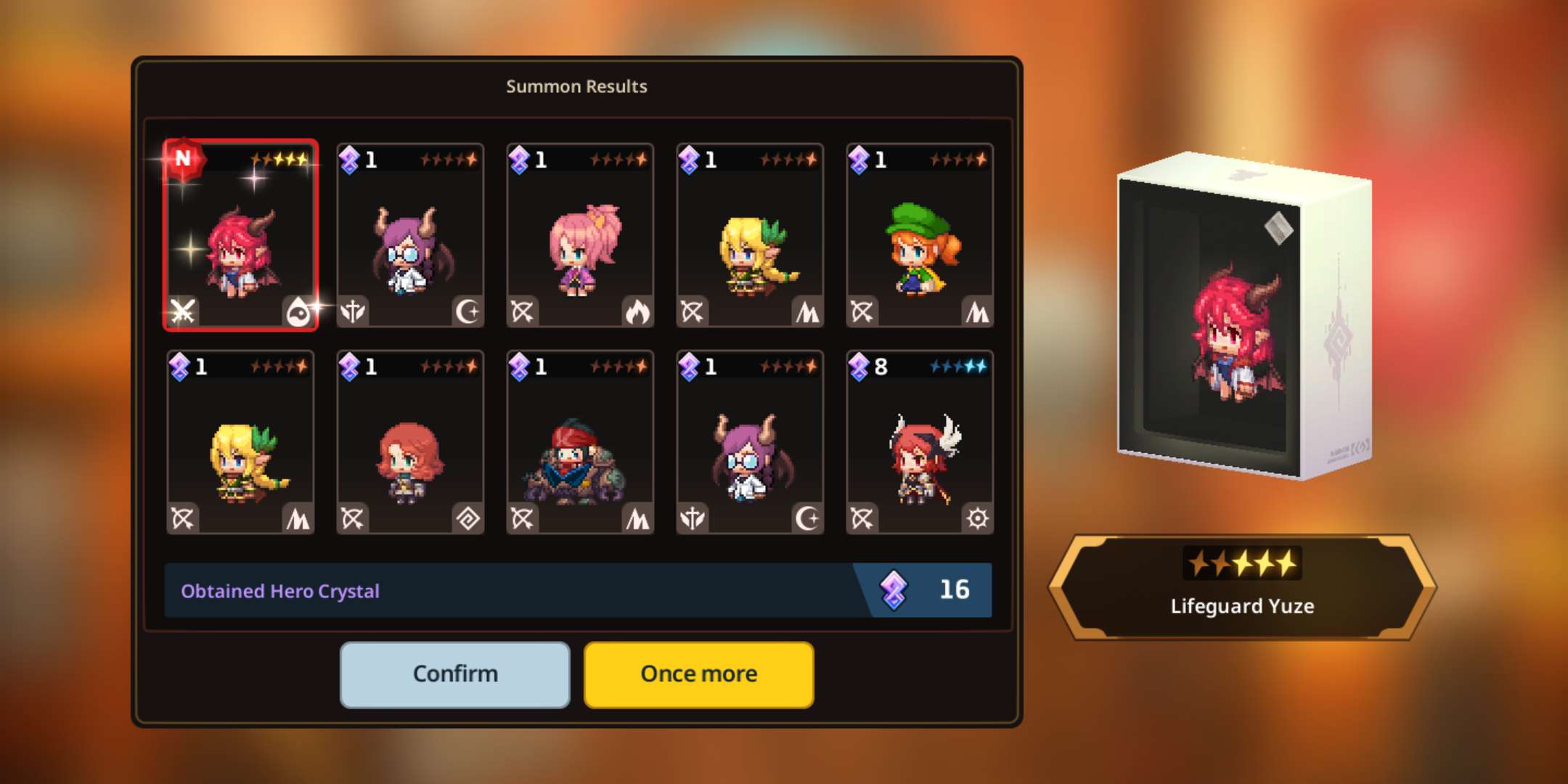Click Once more to summon again

point(699,674)
